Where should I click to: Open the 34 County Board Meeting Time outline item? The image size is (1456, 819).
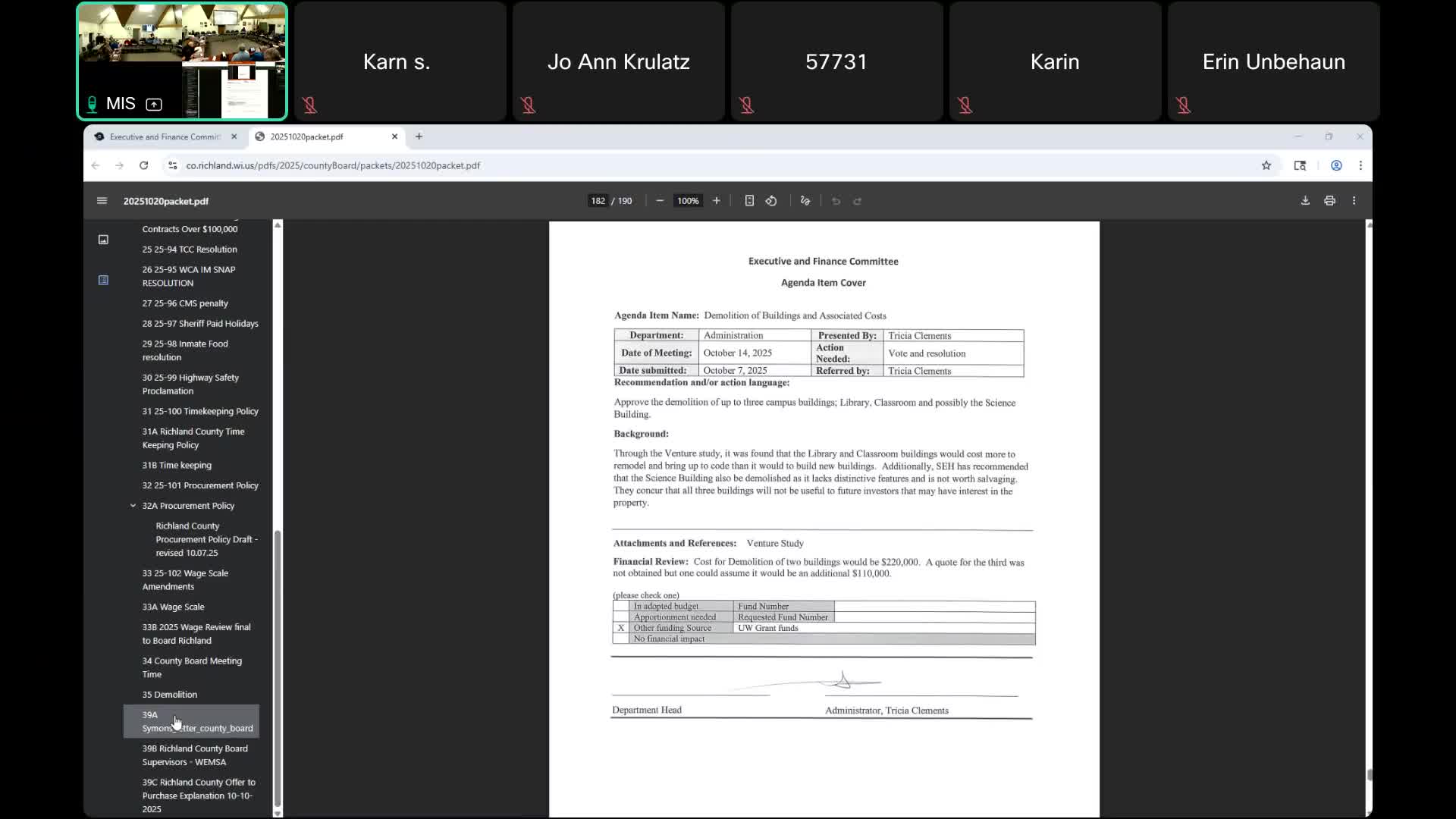(x=192, y=667)
